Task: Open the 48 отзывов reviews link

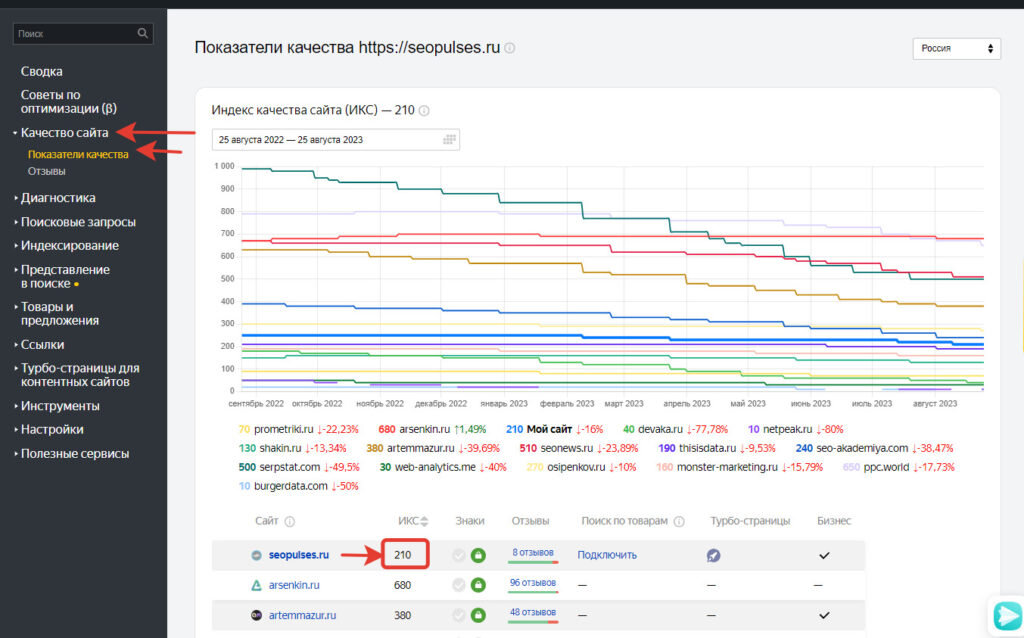Action: tap(533, 613)
